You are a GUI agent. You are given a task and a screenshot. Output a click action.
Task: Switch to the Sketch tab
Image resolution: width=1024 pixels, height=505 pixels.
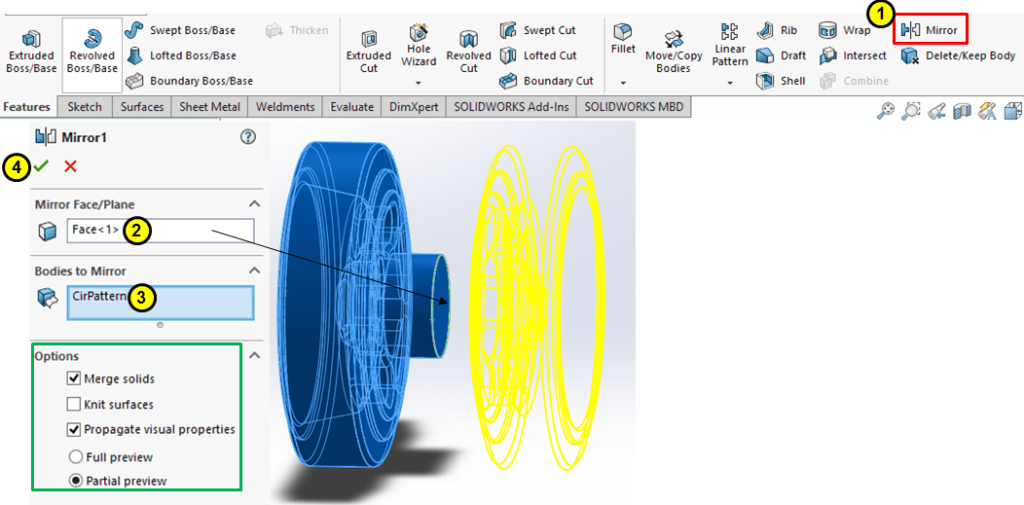(85, 107)
